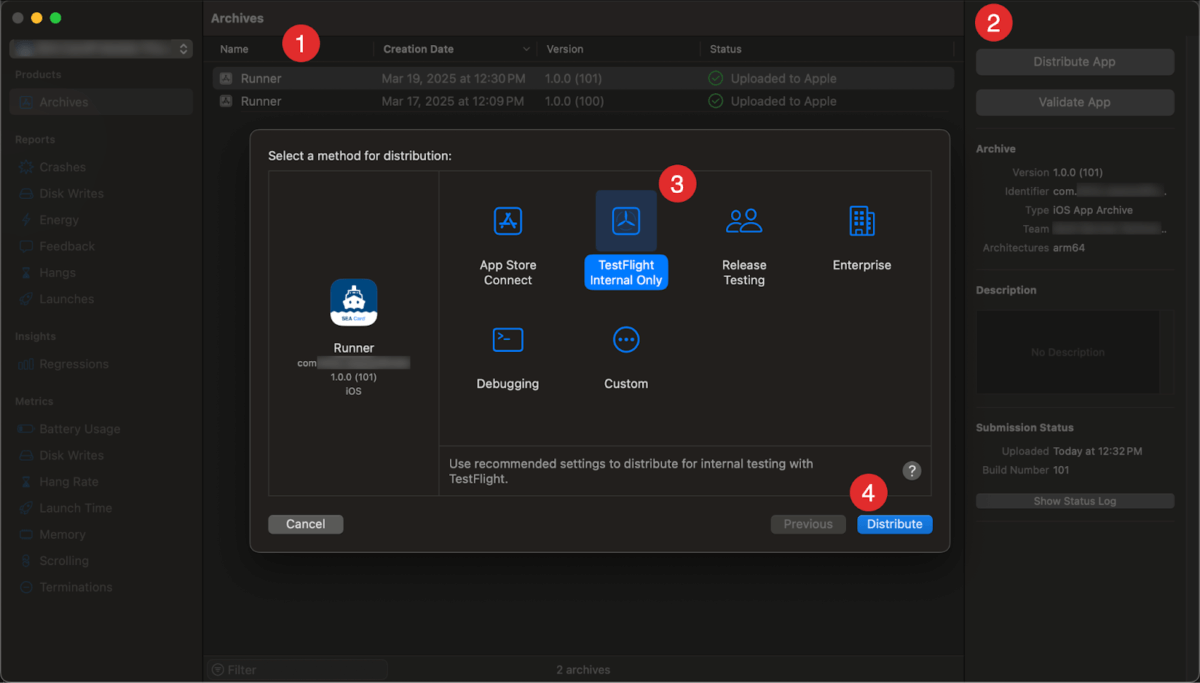Click Cancel in distribution dialog
1200x683 pixels.
click(x=306, y=524)
